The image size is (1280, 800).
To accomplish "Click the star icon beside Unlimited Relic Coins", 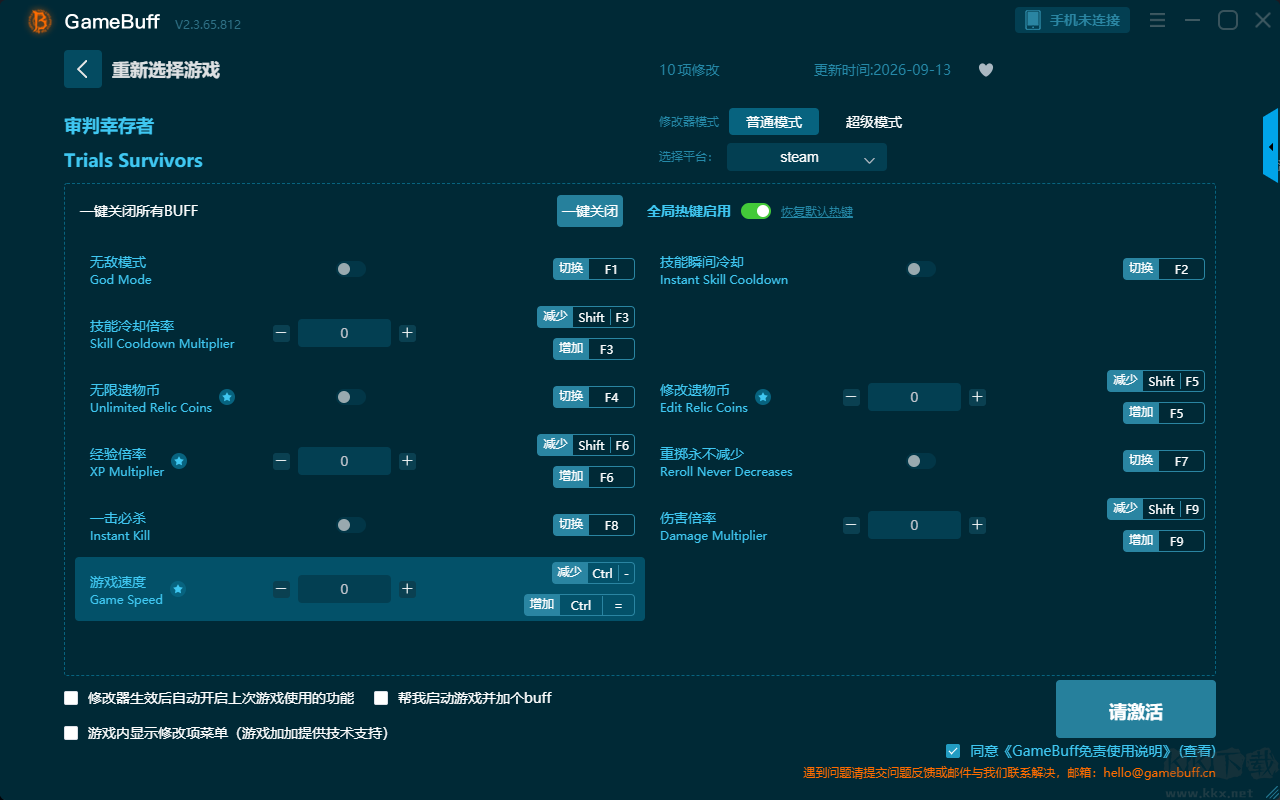I will pos(227,397).
